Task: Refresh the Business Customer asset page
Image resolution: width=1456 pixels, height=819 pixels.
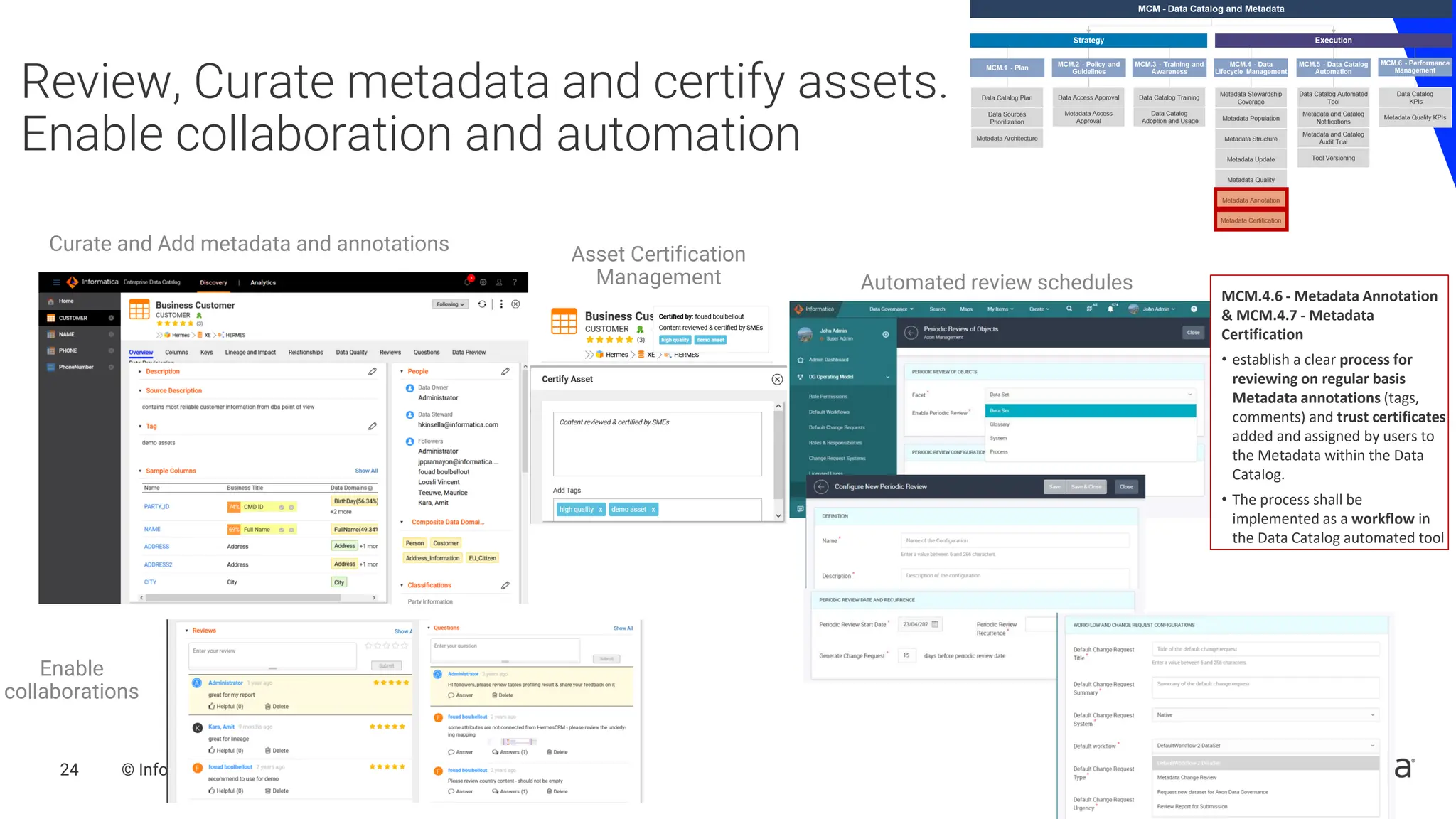Action: coord(482,304)
